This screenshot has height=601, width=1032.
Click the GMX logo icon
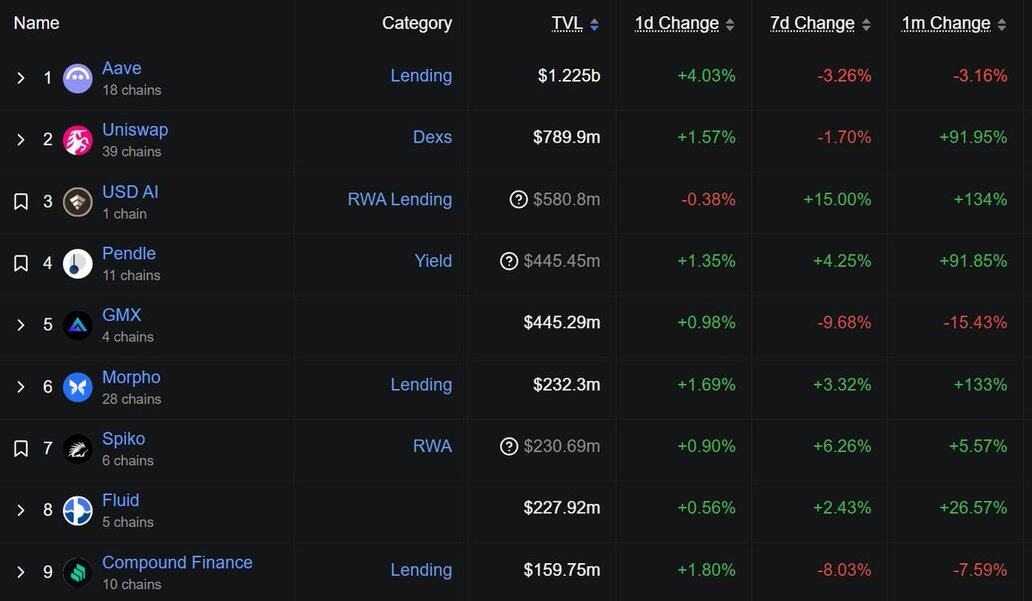(78, 325)
